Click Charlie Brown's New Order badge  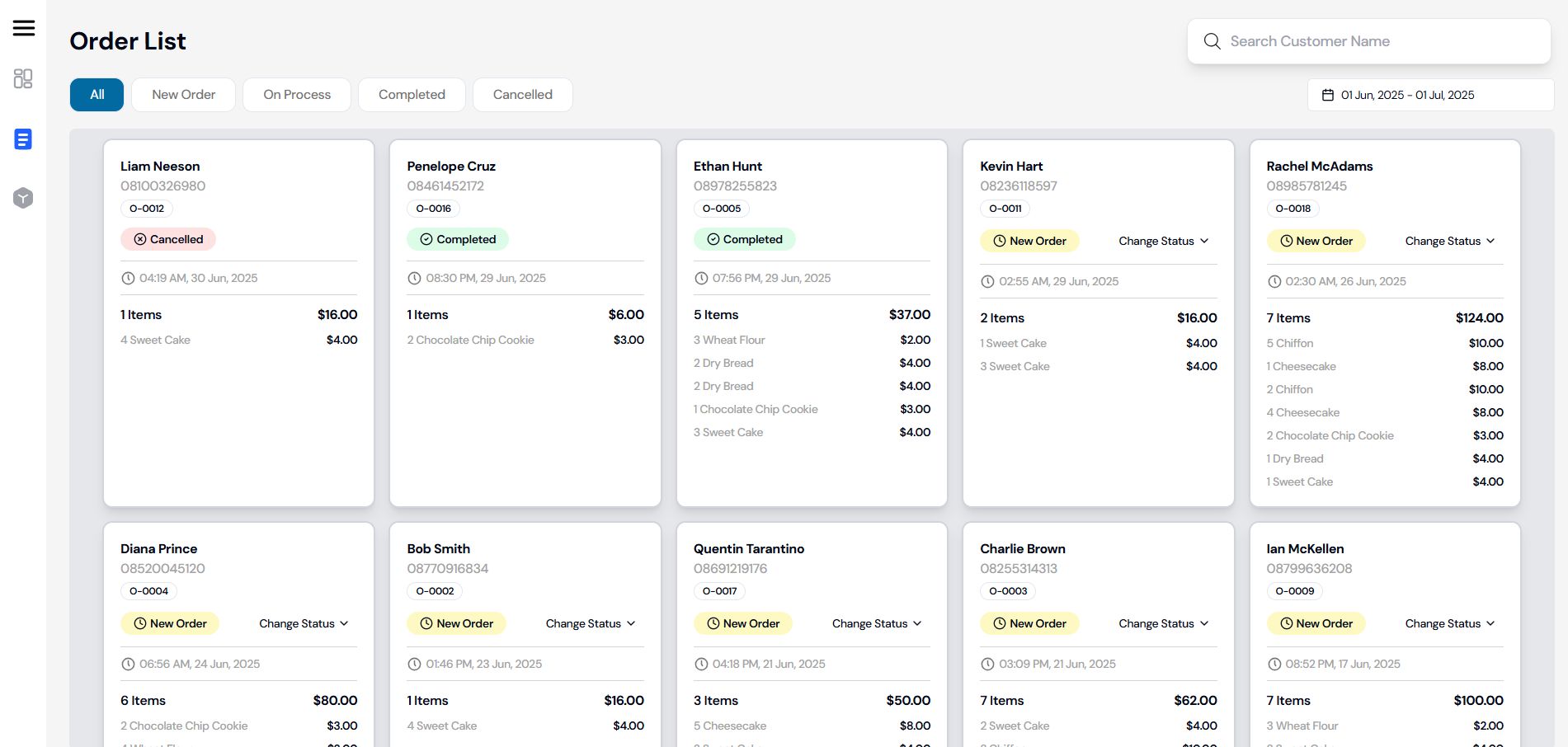click(1029, 623)
